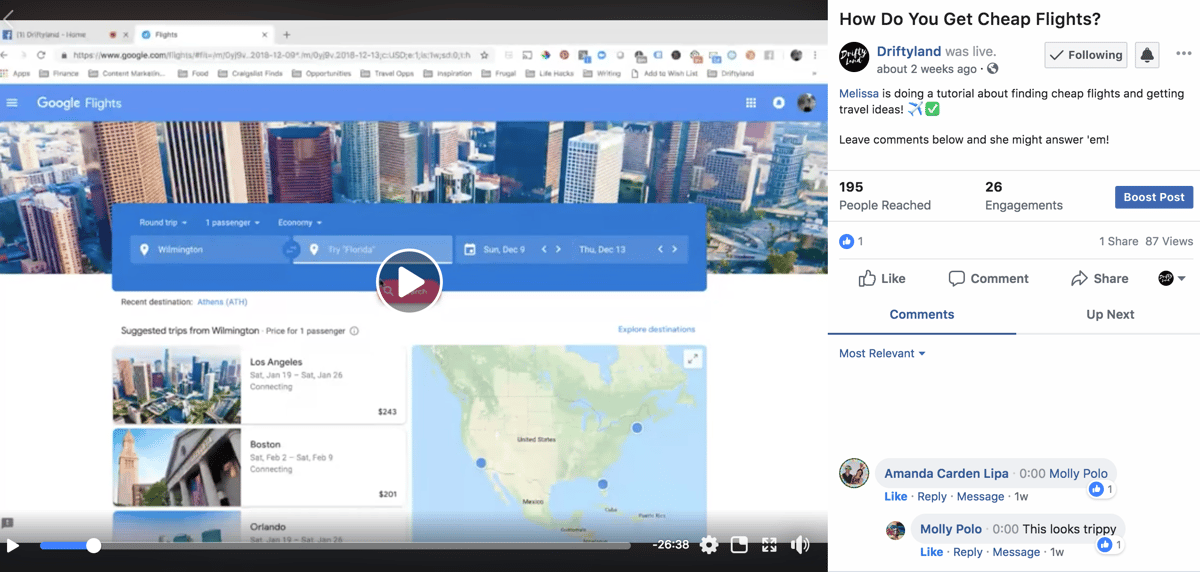
Task: Click the Share button under the post
Action: [x=1099, y=279]
